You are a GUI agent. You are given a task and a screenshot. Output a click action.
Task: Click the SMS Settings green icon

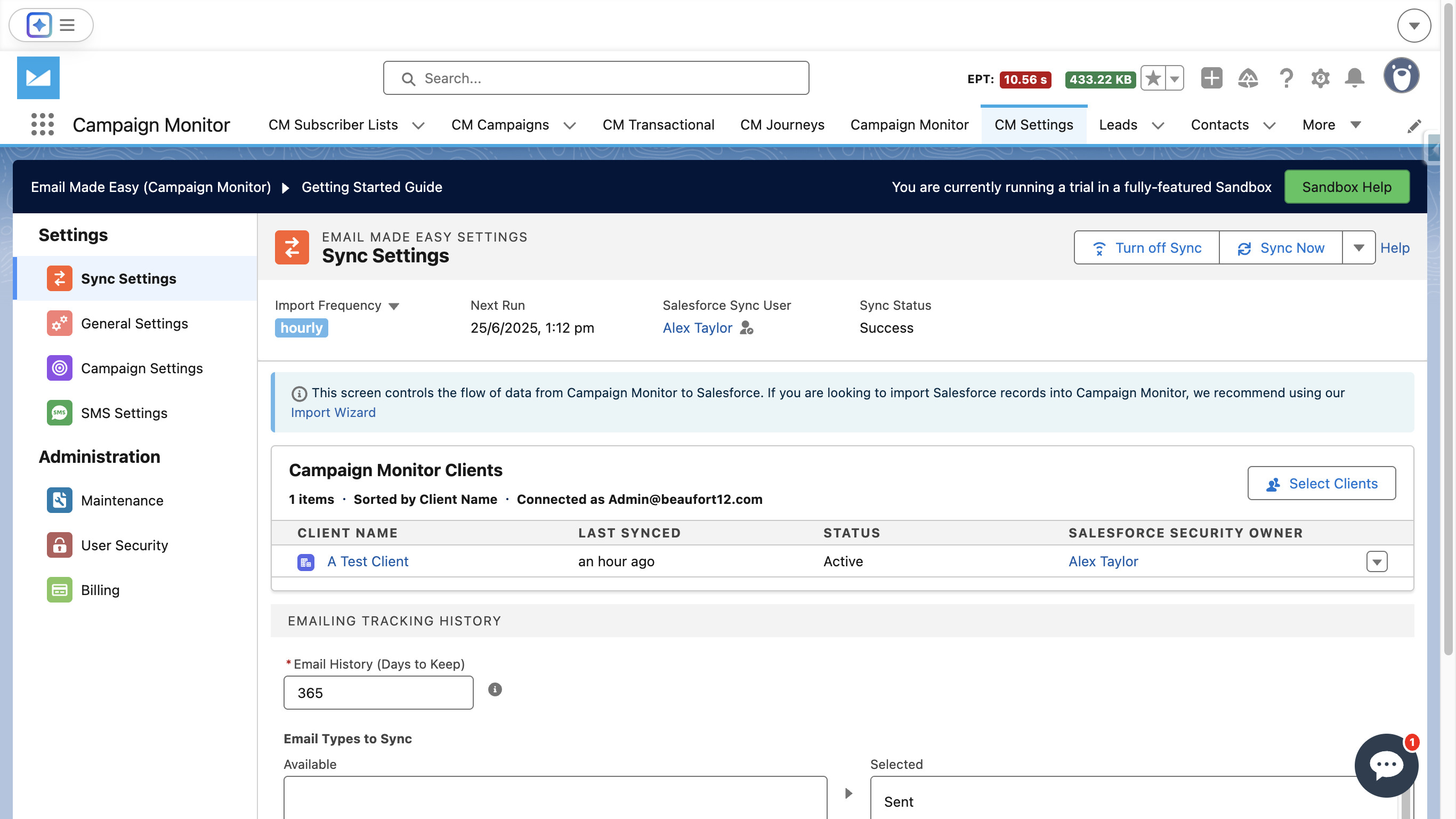(x=59, y=412)
